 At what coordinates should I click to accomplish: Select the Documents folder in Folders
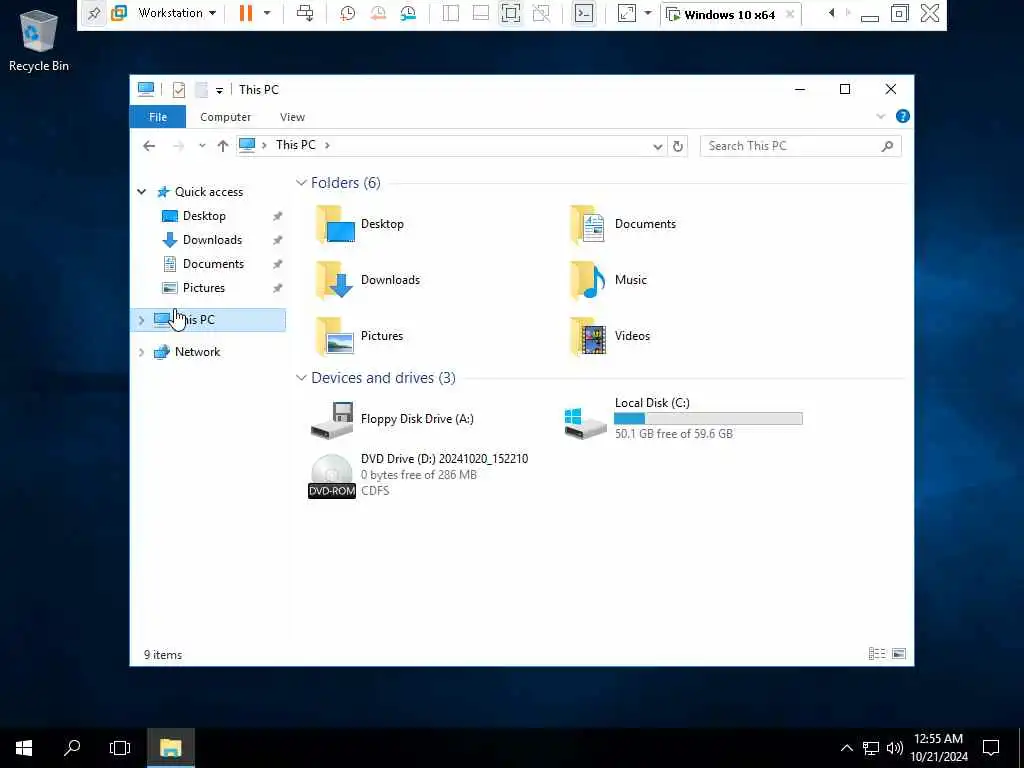623,224
